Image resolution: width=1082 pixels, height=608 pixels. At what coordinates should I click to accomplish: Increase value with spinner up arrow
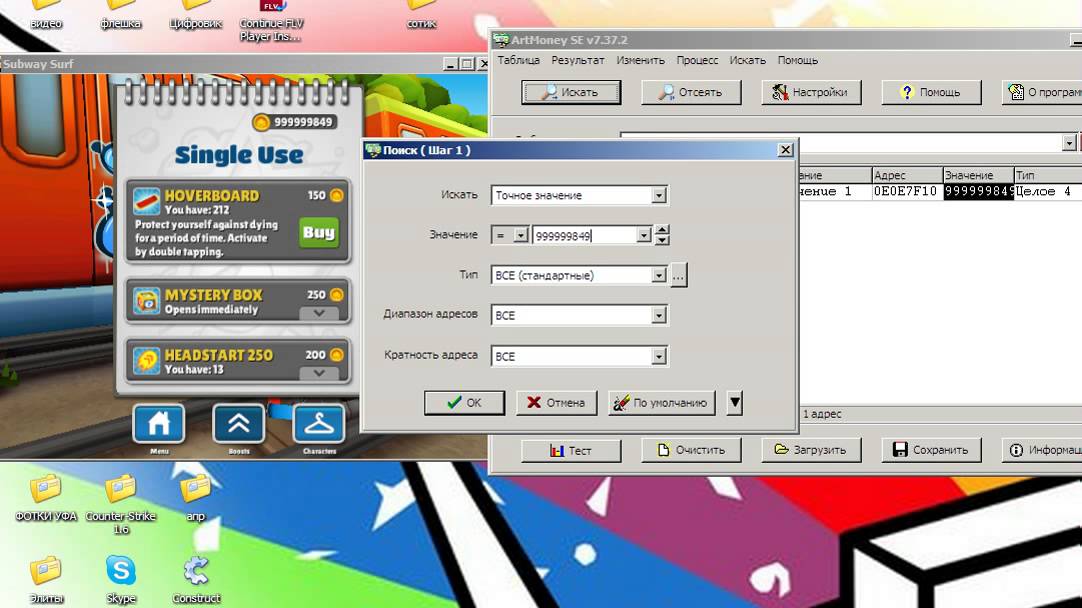[x=662, y=230]
